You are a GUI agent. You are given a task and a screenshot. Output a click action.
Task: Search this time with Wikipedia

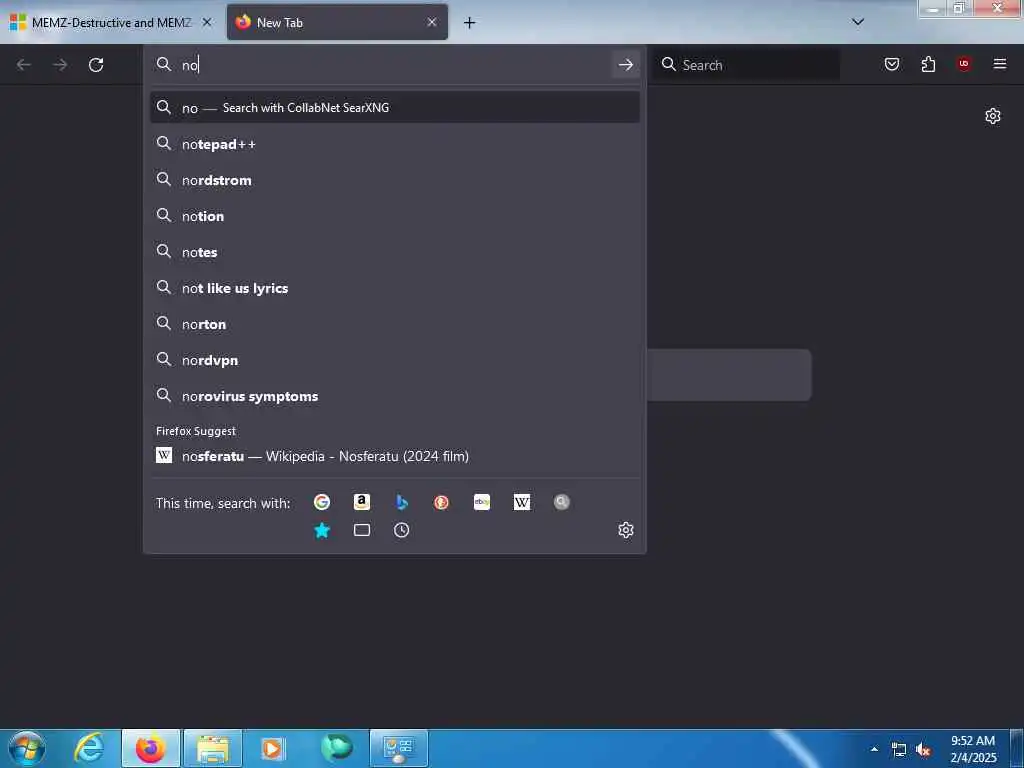point(522,502)
